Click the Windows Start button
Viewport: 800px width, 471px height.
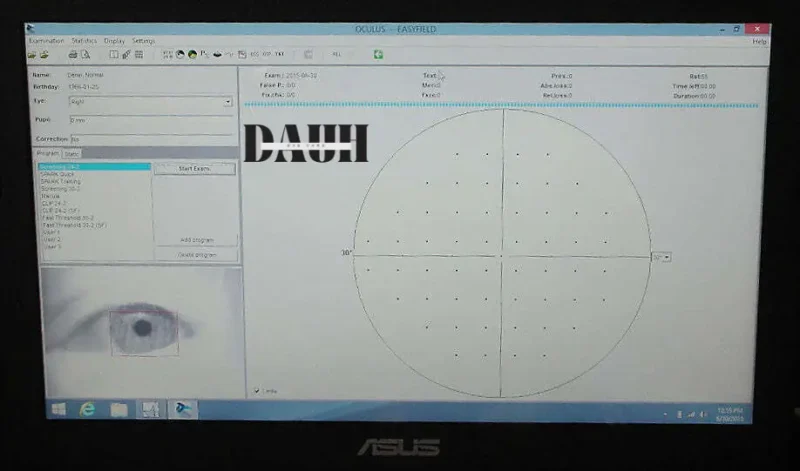coord(58,409)
